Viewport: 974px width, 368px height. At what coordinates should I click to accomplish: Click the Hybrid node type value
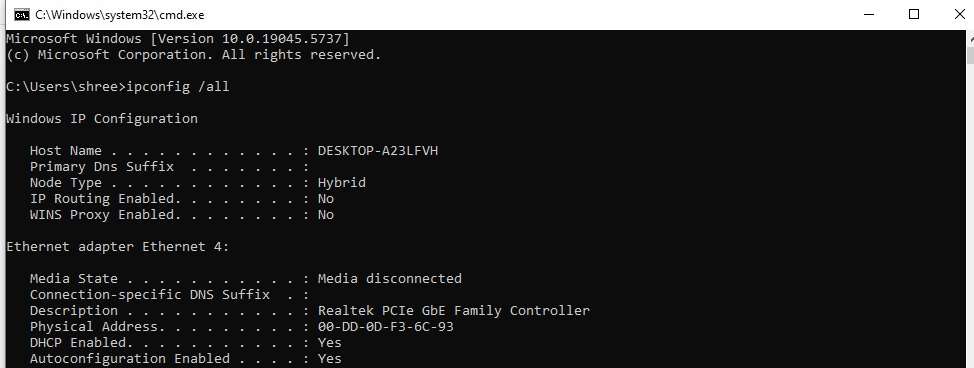pyautogui.click(x=342, y=183)
